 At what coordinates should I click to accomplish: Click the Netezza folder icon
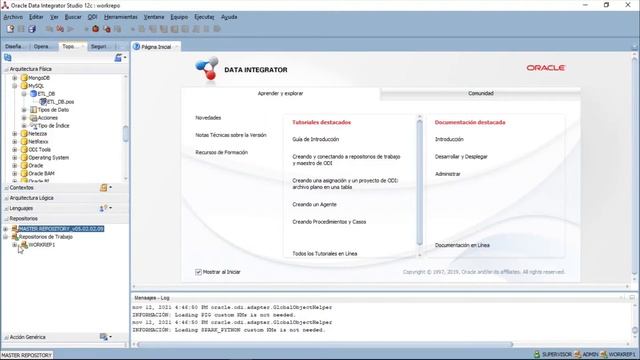24,133
